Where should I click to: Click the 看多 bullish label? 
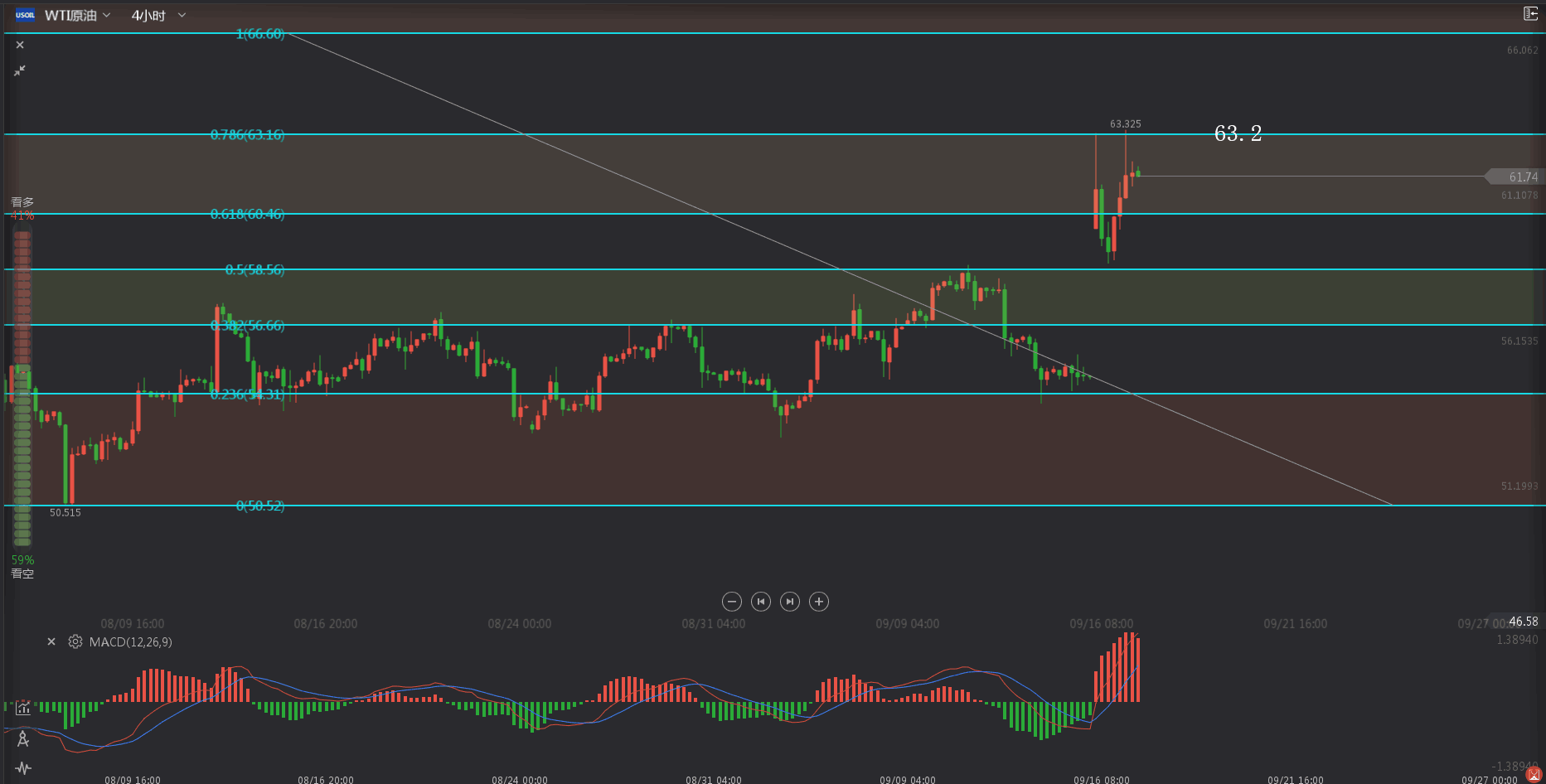tap(22, 202)
